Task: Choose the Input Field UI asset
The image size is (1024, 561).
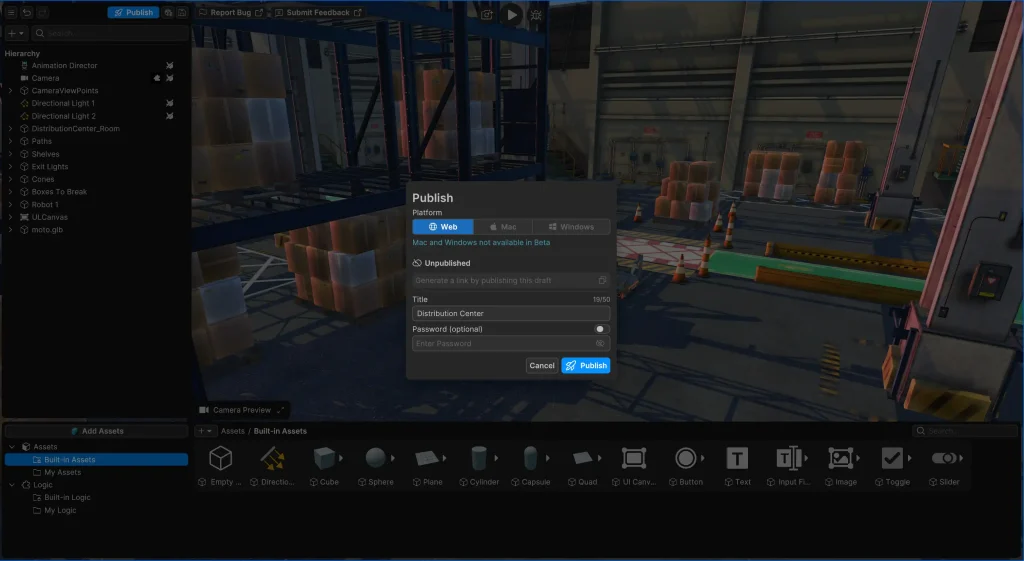Action: point(789,459)
